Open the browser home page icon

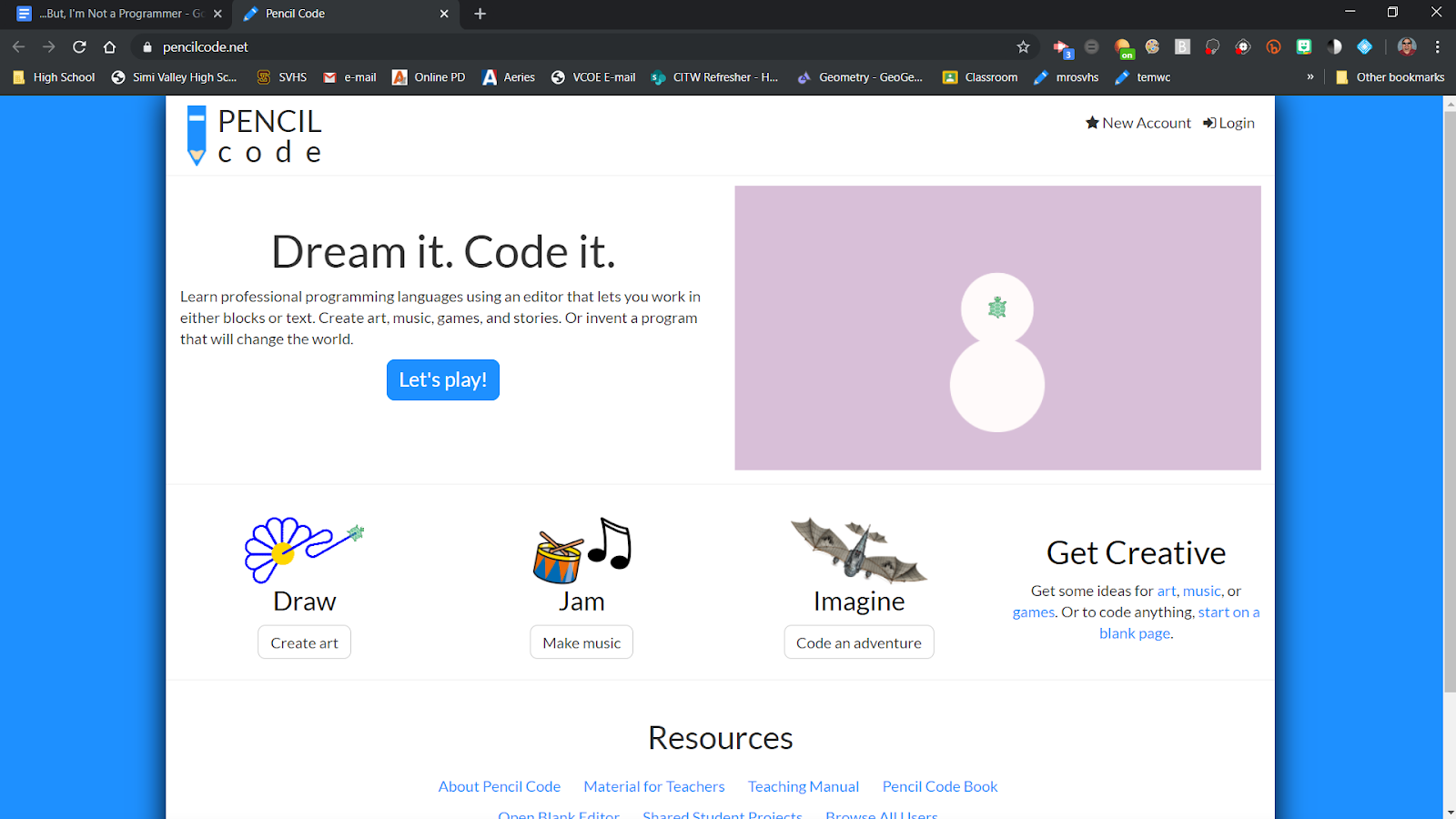click(x=110, y=47)
